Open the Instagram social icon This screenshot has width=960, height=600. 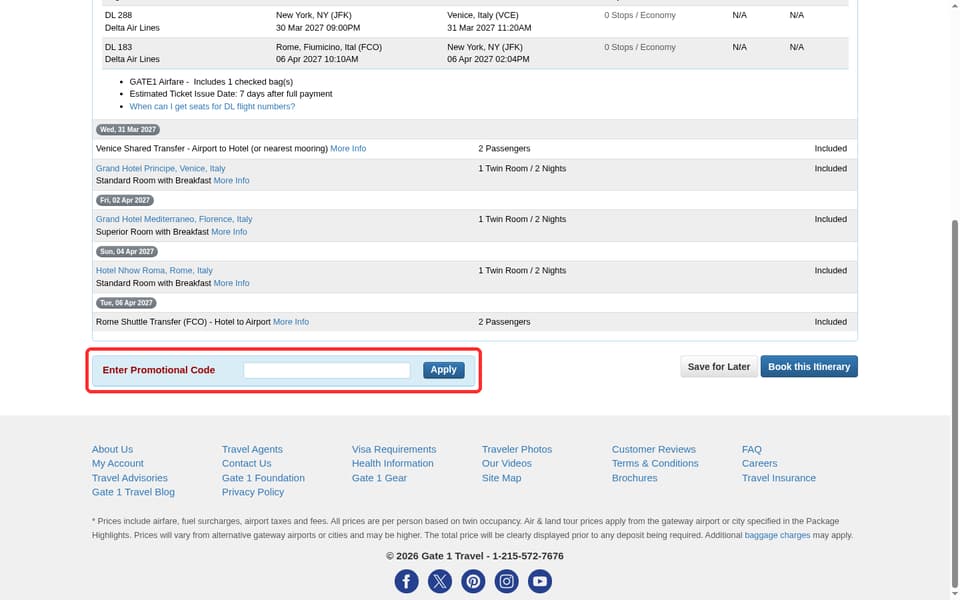point(506,581)
